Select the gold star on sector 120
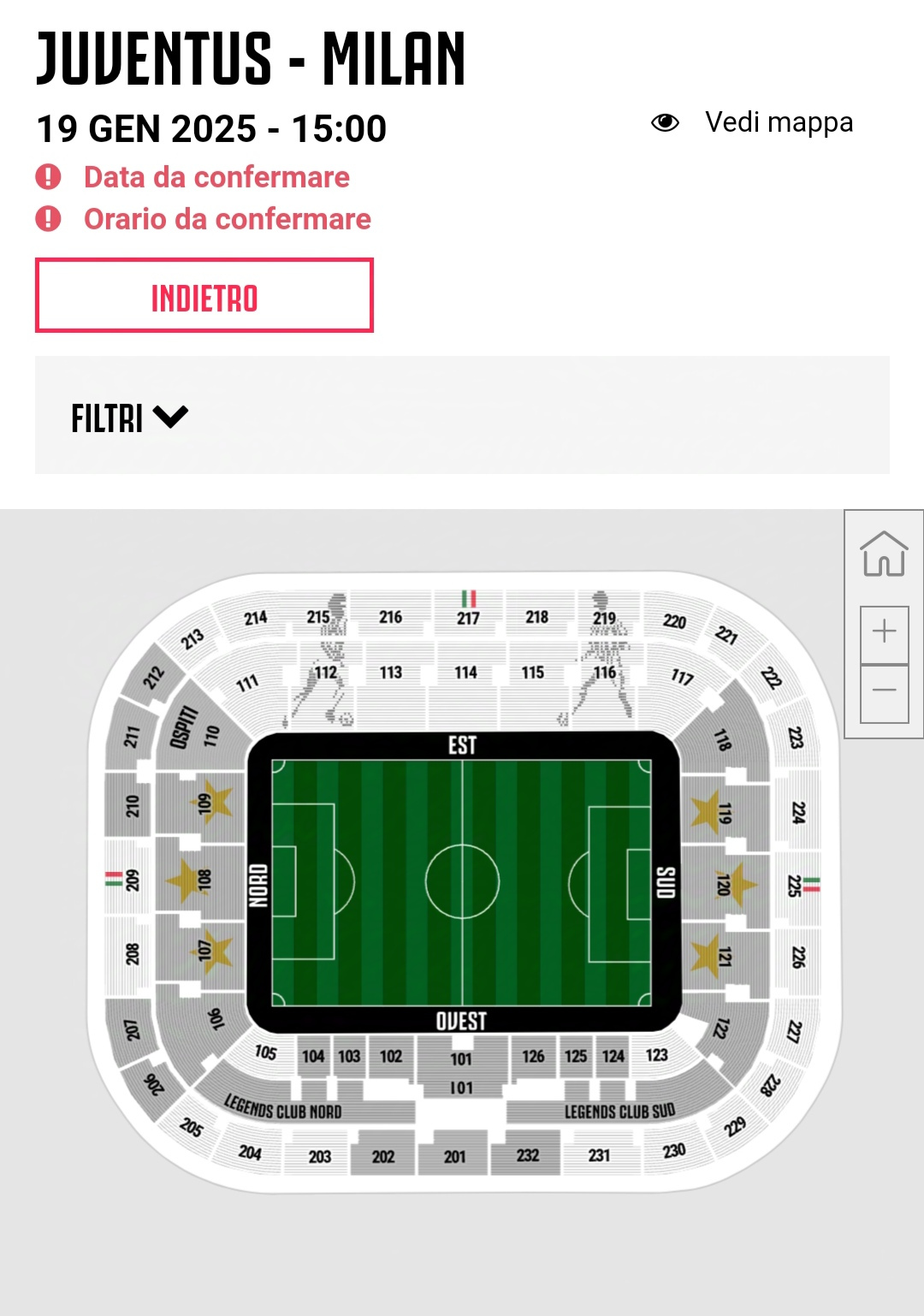The image size is (924, 1316). pos(737,884)
